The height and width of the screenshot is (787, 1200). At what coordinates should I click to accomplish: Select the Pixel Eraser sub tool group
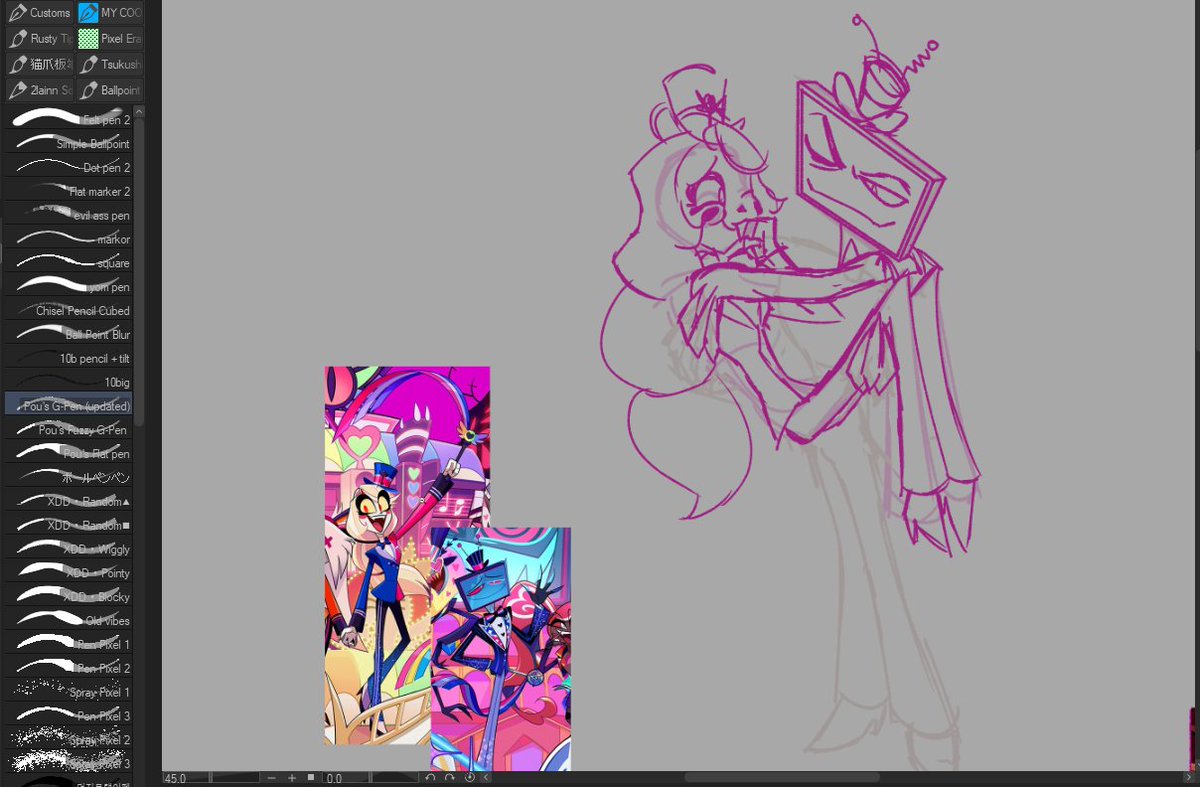point(111,39)
